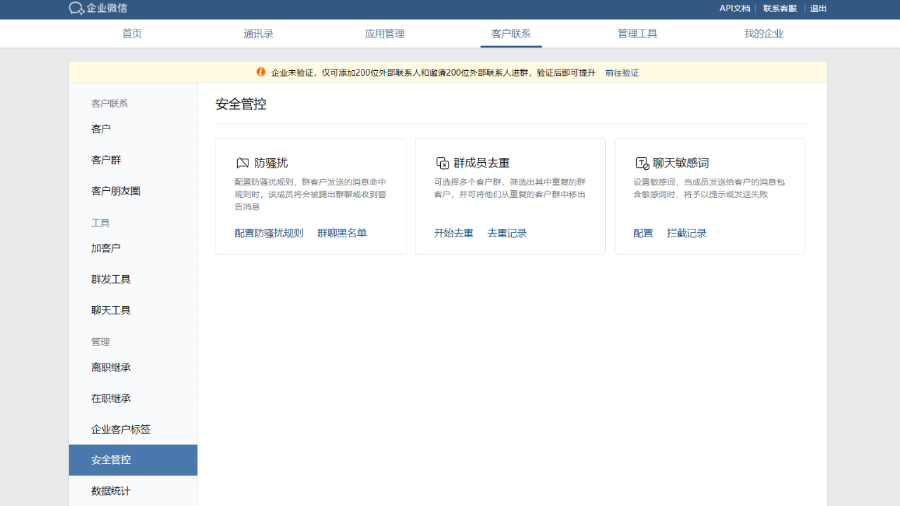
Task: Click the 安全管控 page heading
Action: coord(241,104)
